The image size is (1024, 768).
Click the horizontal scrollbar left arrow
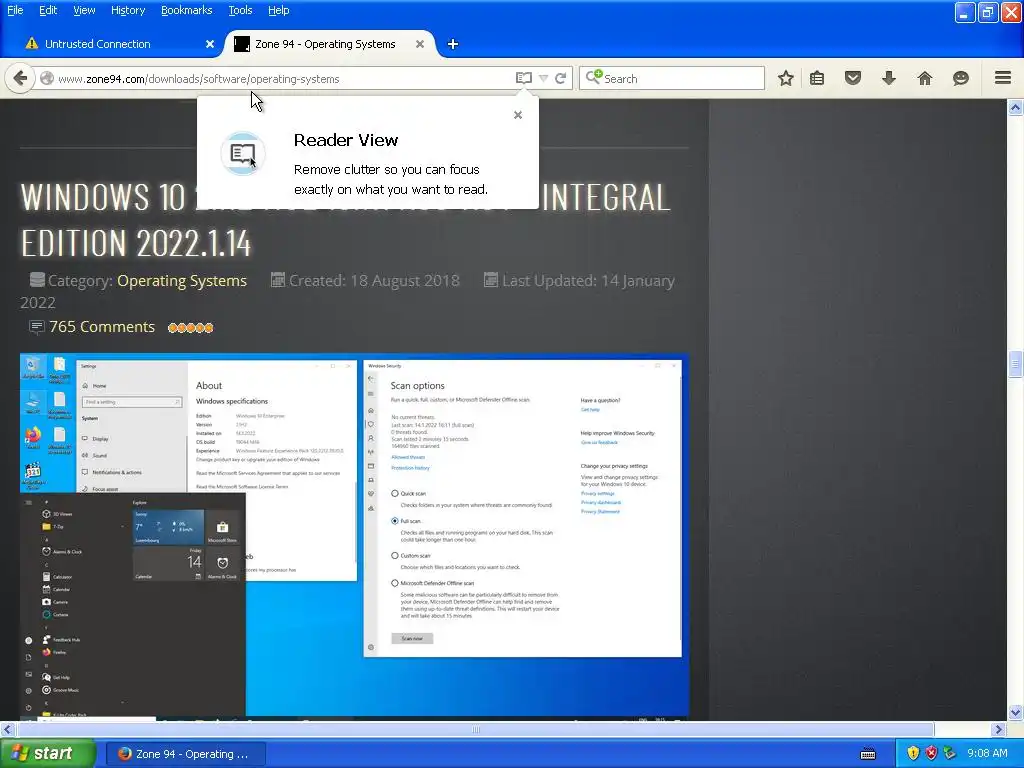pos(7,729)
